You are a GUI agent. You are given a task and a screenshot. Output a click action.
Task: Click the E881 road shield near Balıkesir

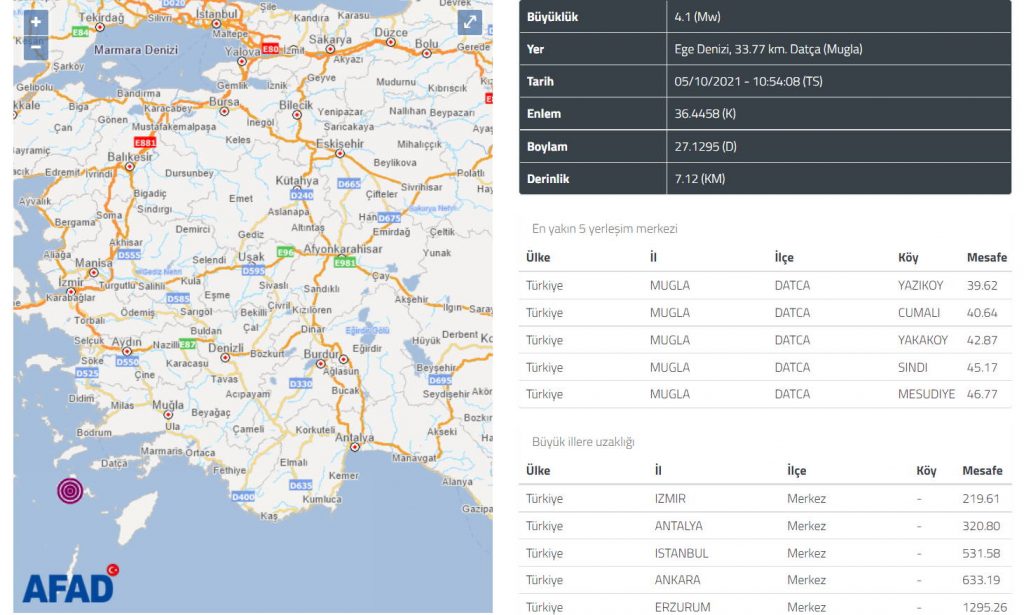pyautogui.click(x=146, y=143)
